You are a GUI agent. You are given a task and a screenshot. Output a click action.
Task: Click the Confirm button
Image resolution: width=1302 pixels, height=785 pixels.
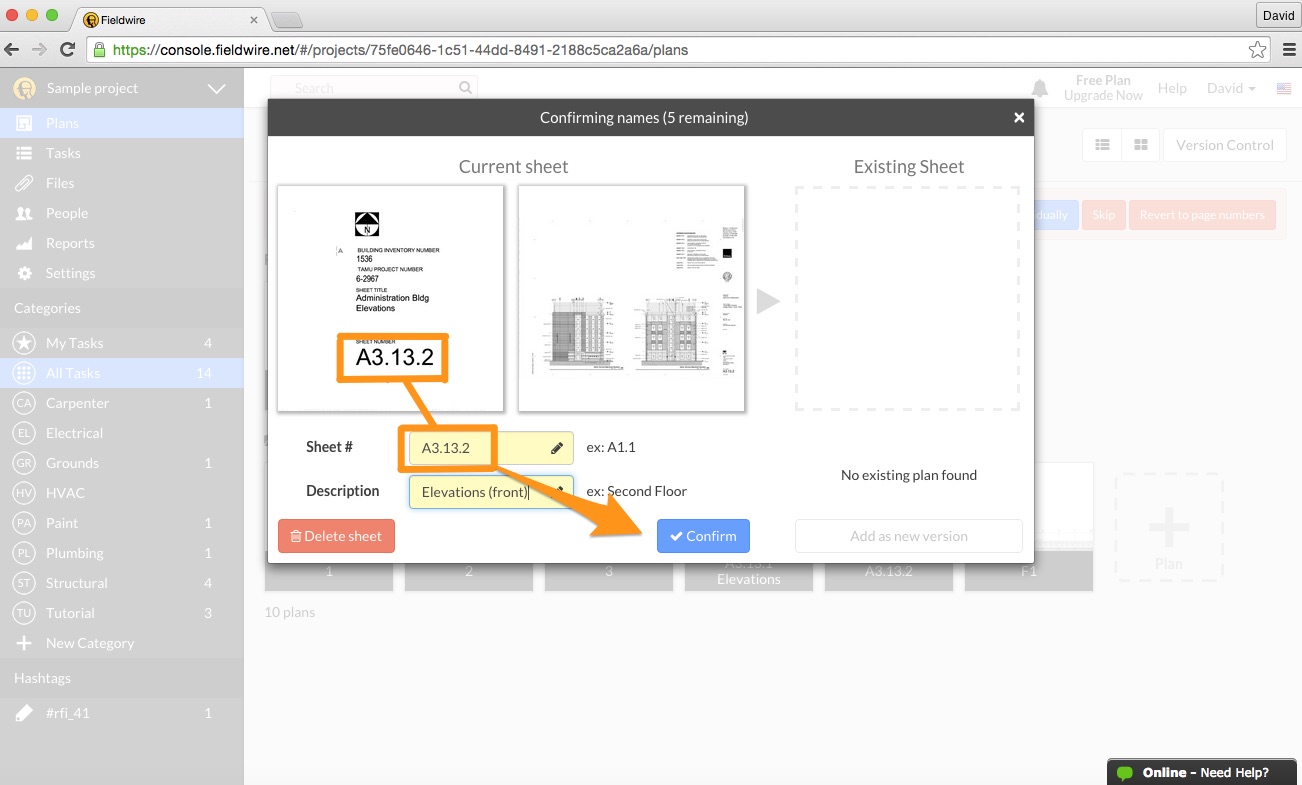(x=703, y=536)
